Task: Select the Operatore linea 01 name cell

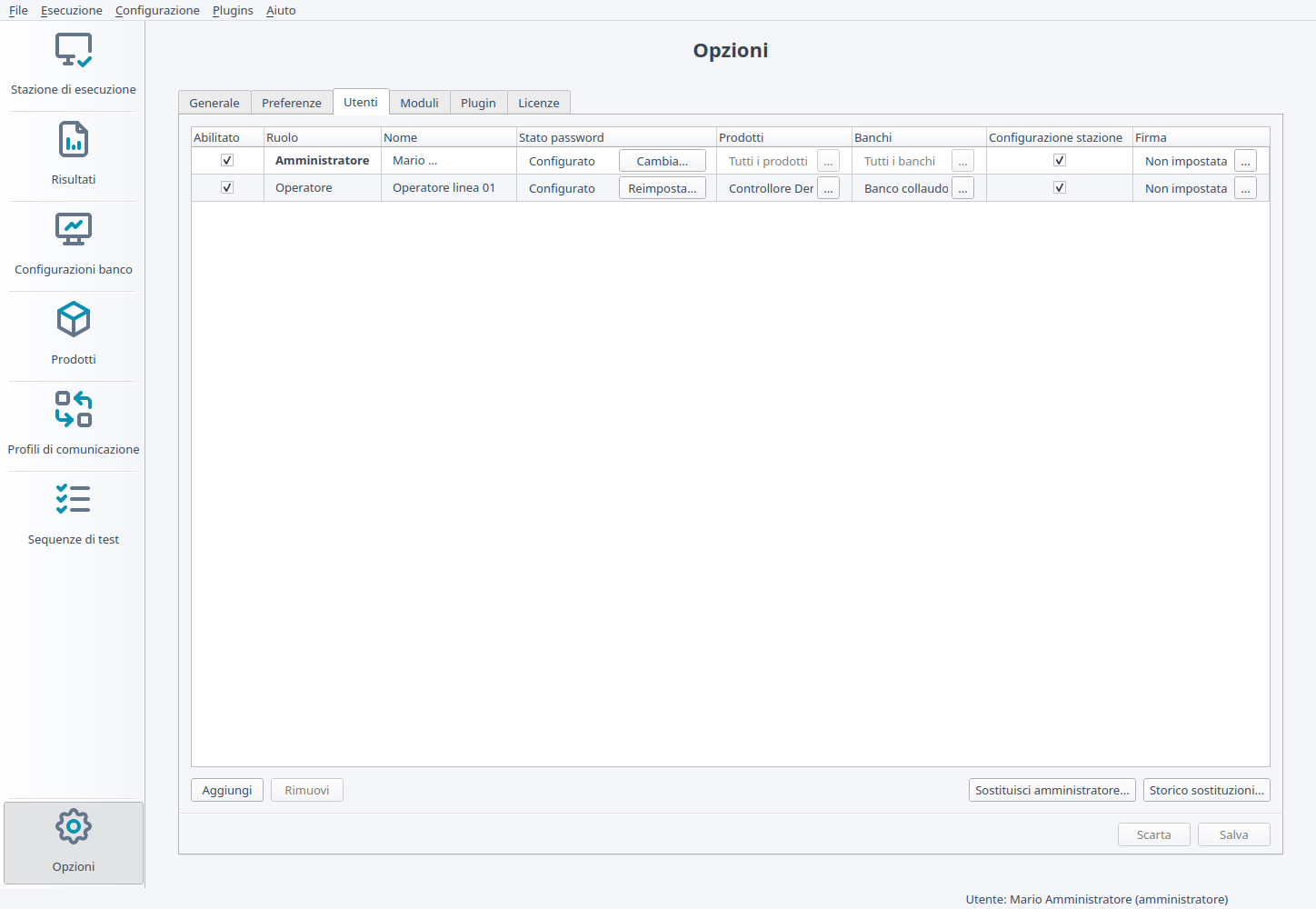Action: tap(449, 188)
